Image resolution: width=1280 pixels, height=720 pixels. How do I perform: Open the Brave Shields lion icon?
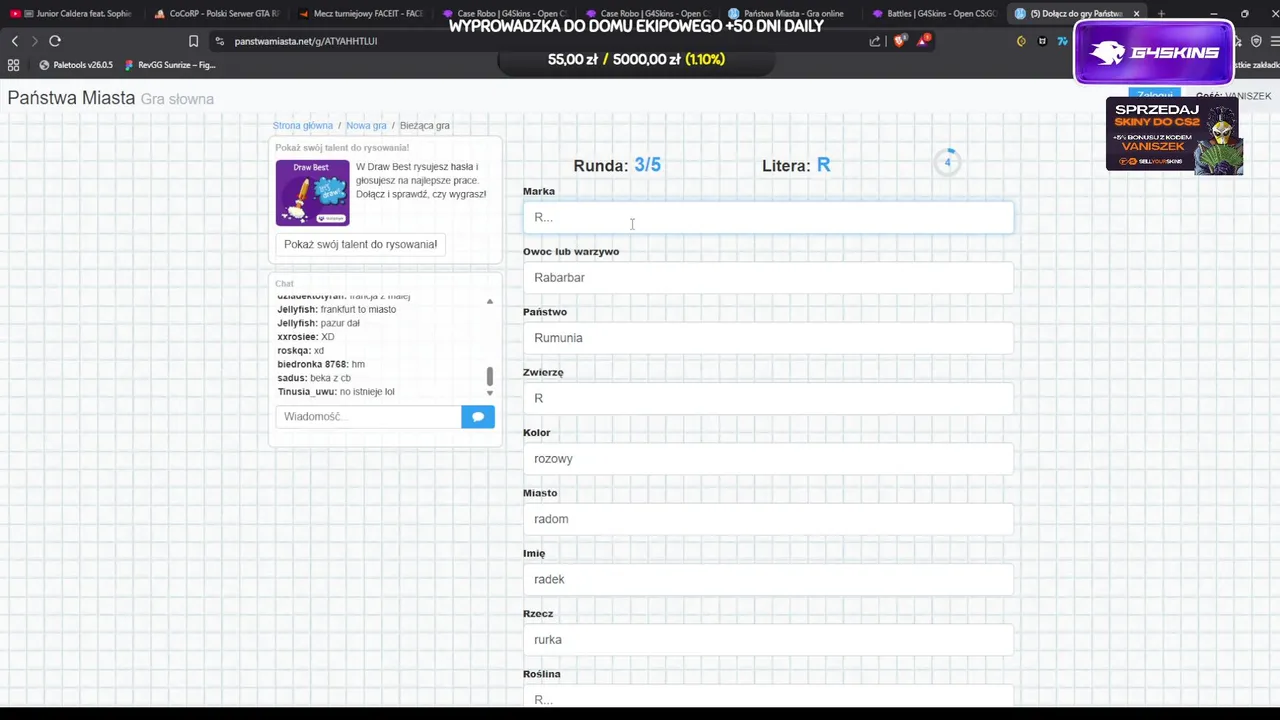coord(899,41)
